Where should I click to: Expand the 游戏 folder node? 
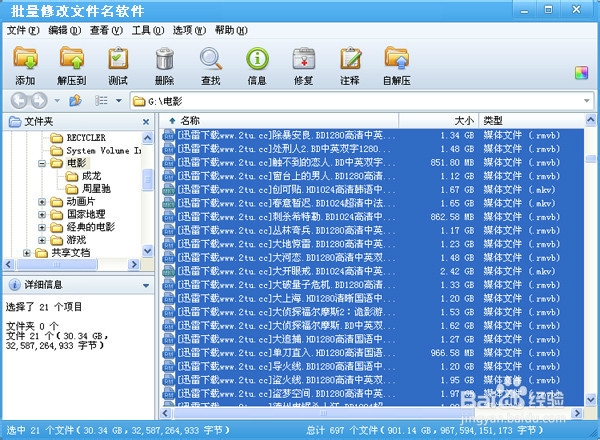[42, 240]
